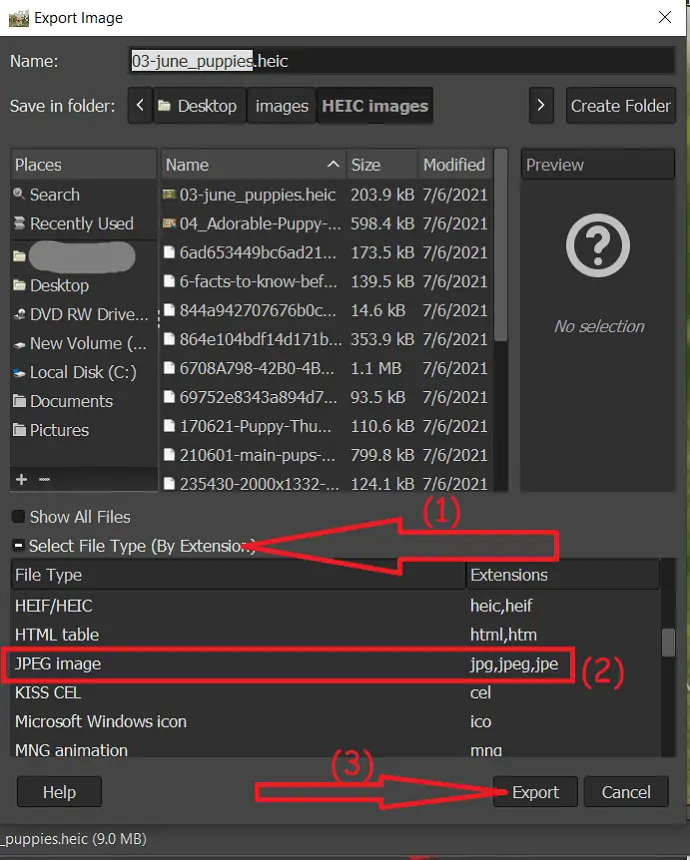Collapse Select File Type (By Extension)
This screenshot has width=690, height=860.
pos(18,545)
